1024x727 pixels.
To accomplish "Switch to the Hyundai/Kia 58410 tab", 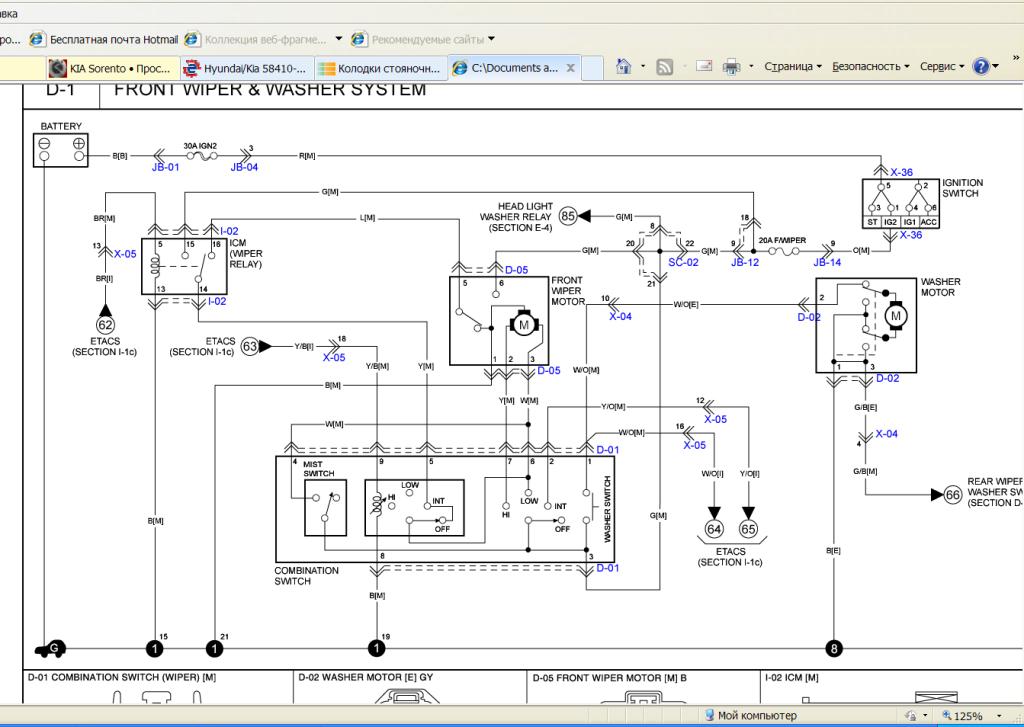I will click(246, 68).
